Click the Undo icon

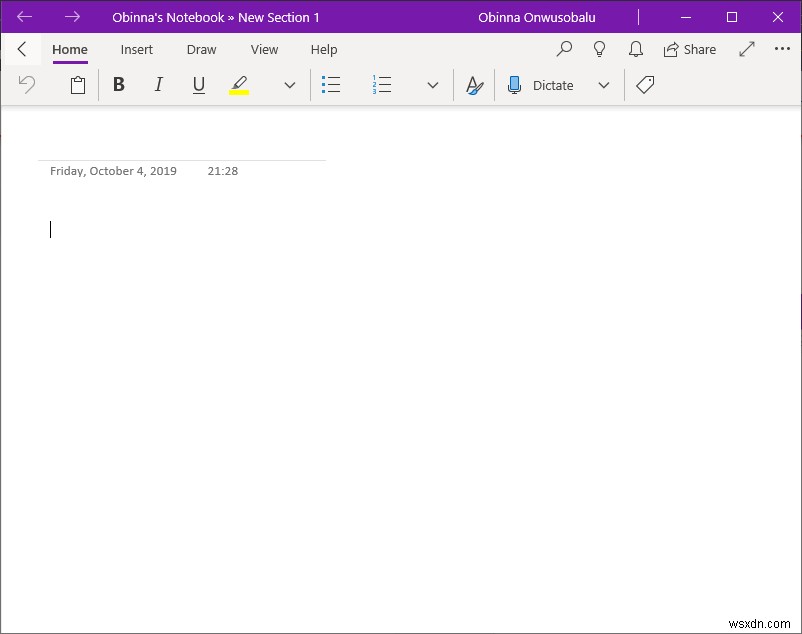[26, 85]
